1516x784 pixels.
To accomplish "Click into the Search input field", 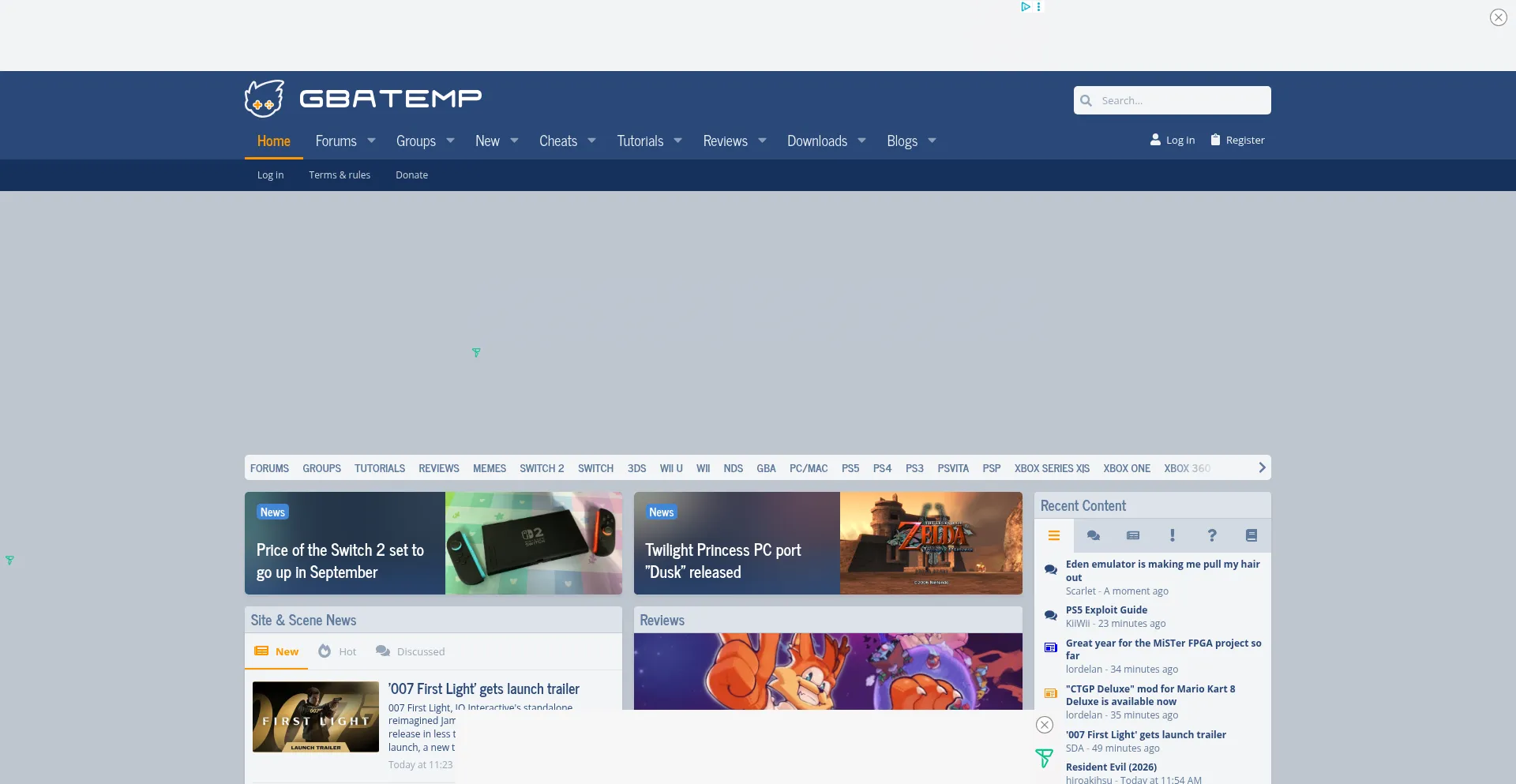I will tap(1173, 100).
